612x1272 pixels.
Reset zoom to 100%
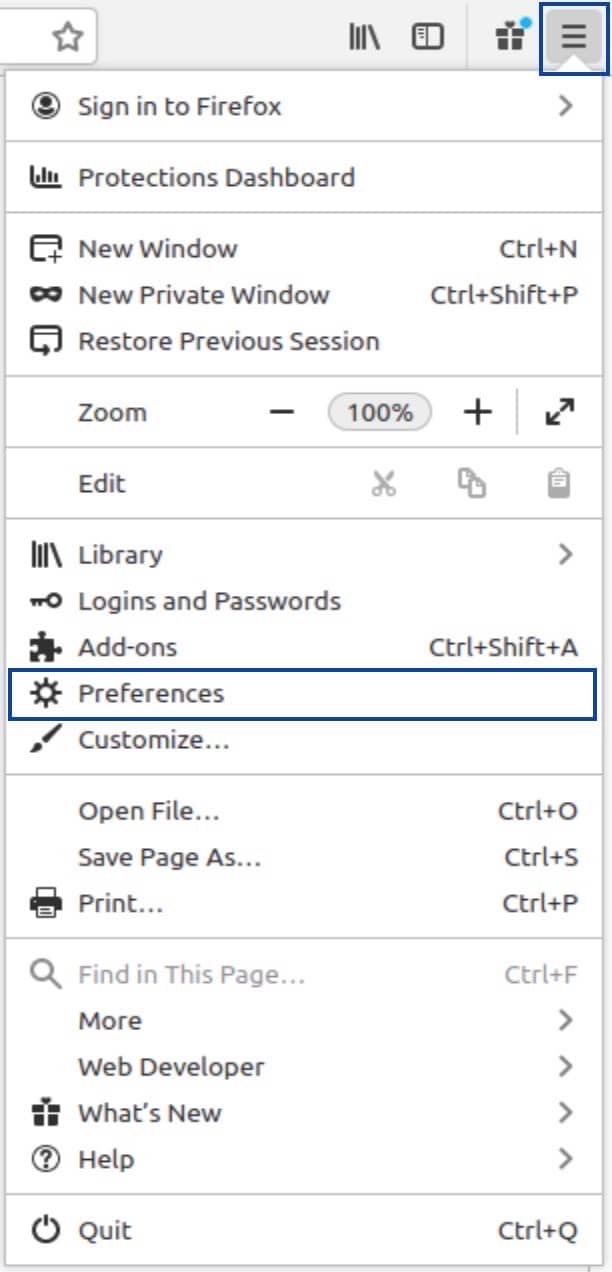[x=380, y=411]
